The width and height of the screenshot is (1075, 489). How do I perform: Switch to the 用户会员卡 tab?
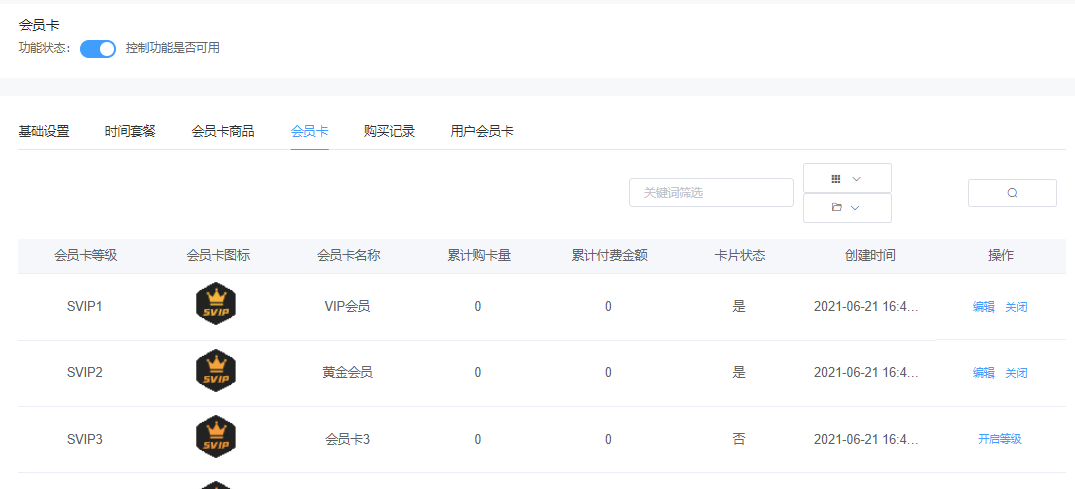tap(482, 131)
